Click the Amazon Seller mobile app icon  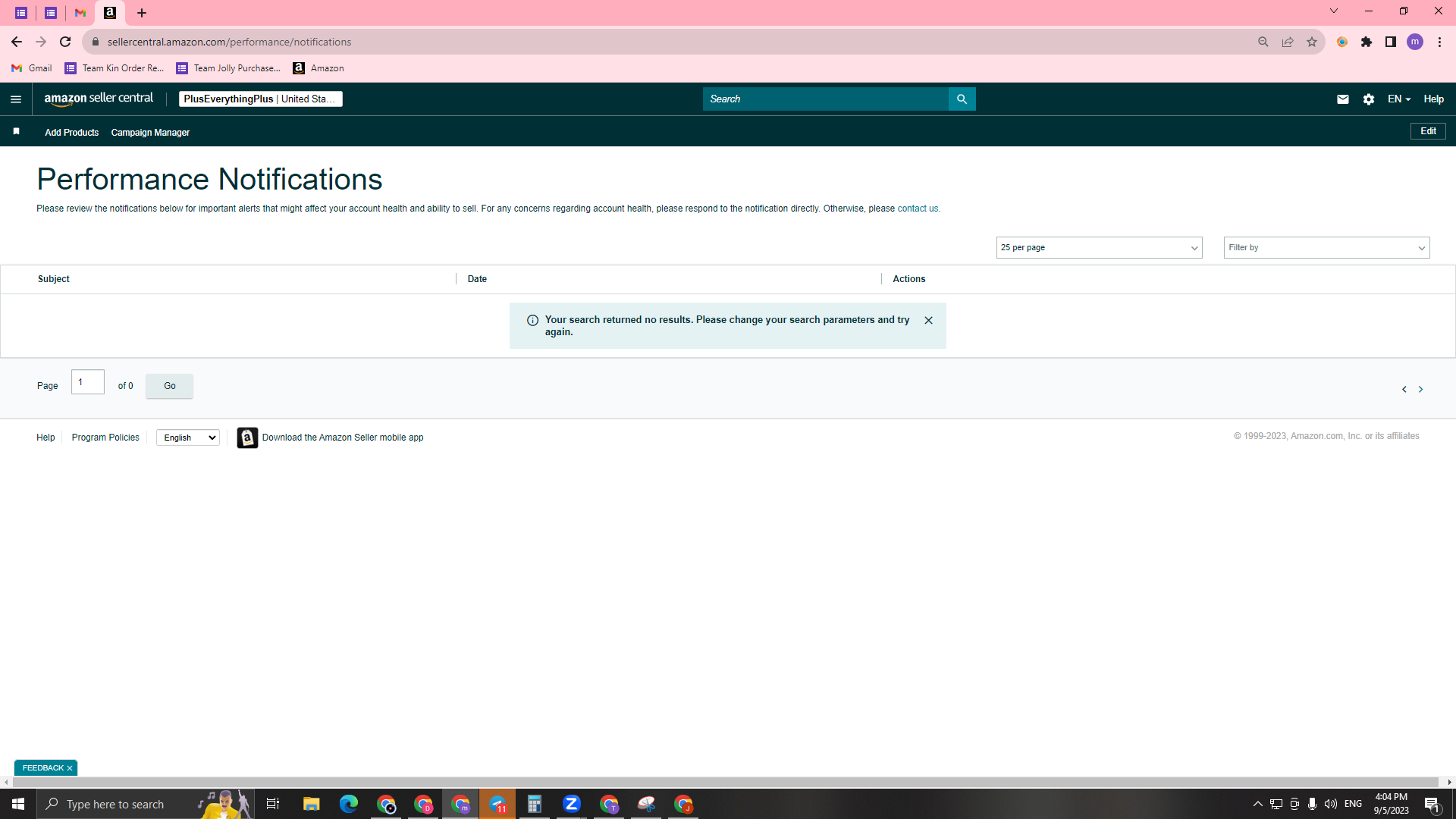click(x=247, y=438)
